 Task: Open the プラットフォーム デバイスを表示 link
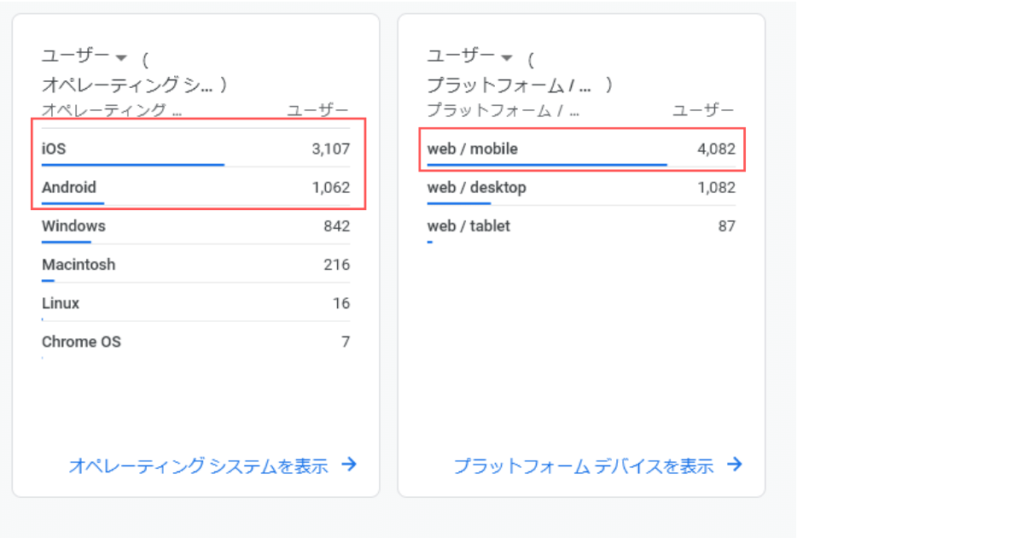(x=583, y=466)
